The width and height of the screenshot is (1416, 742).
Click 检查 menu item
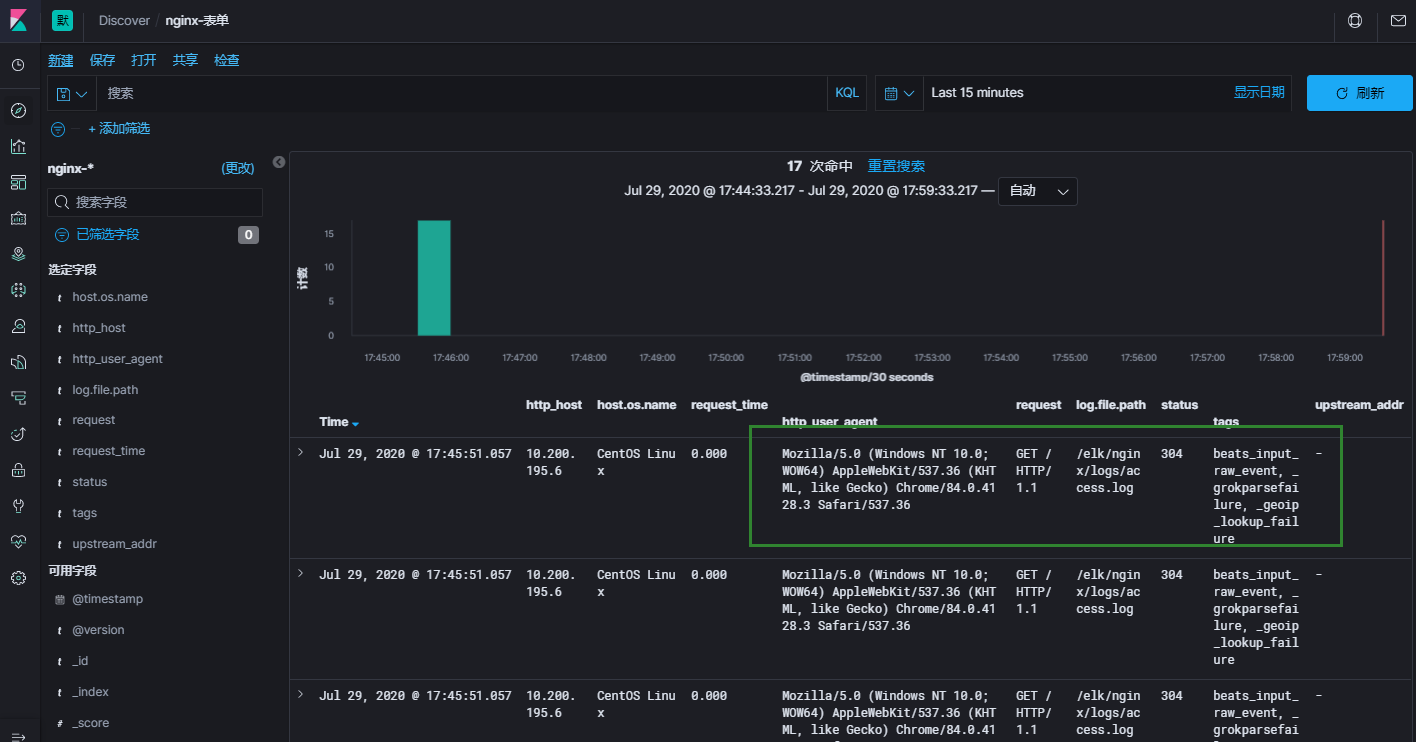coord(227,60)
